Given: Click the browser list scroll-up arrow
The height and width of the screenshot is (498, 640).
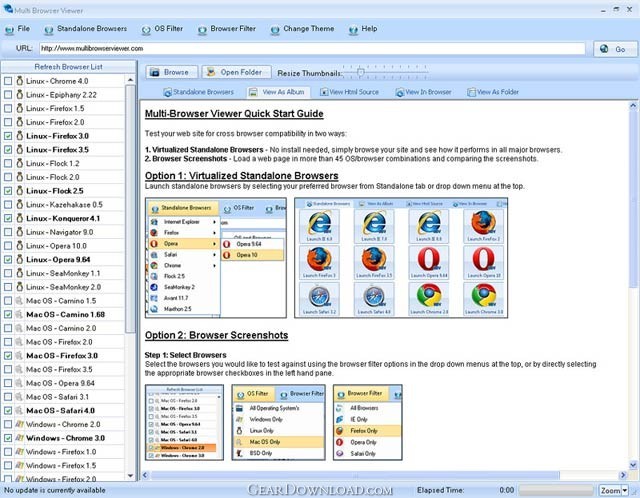Looking at the screenshot, I should [x=130, y=80].
